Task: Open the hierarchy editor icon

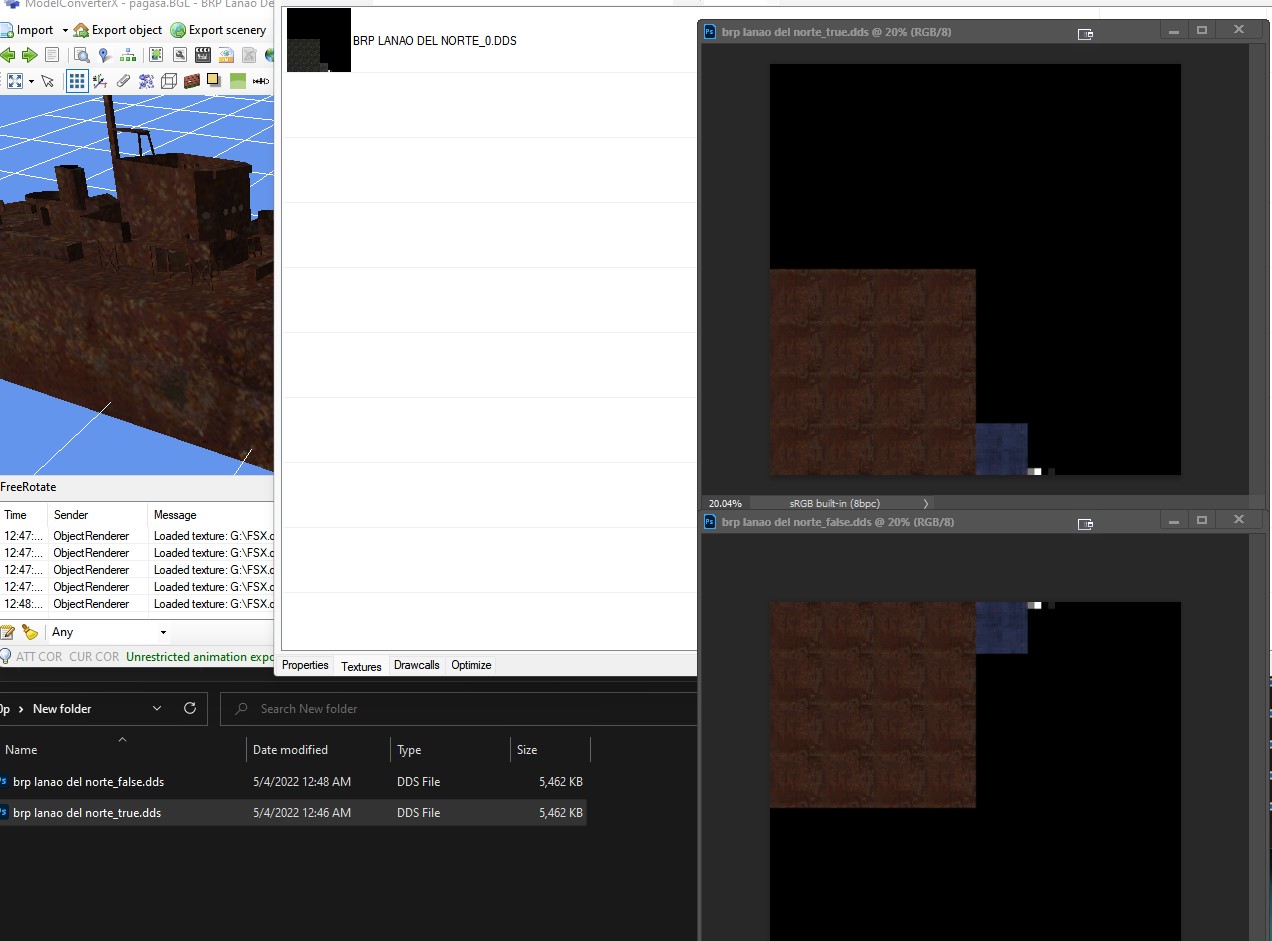Action: coord(128,55)
